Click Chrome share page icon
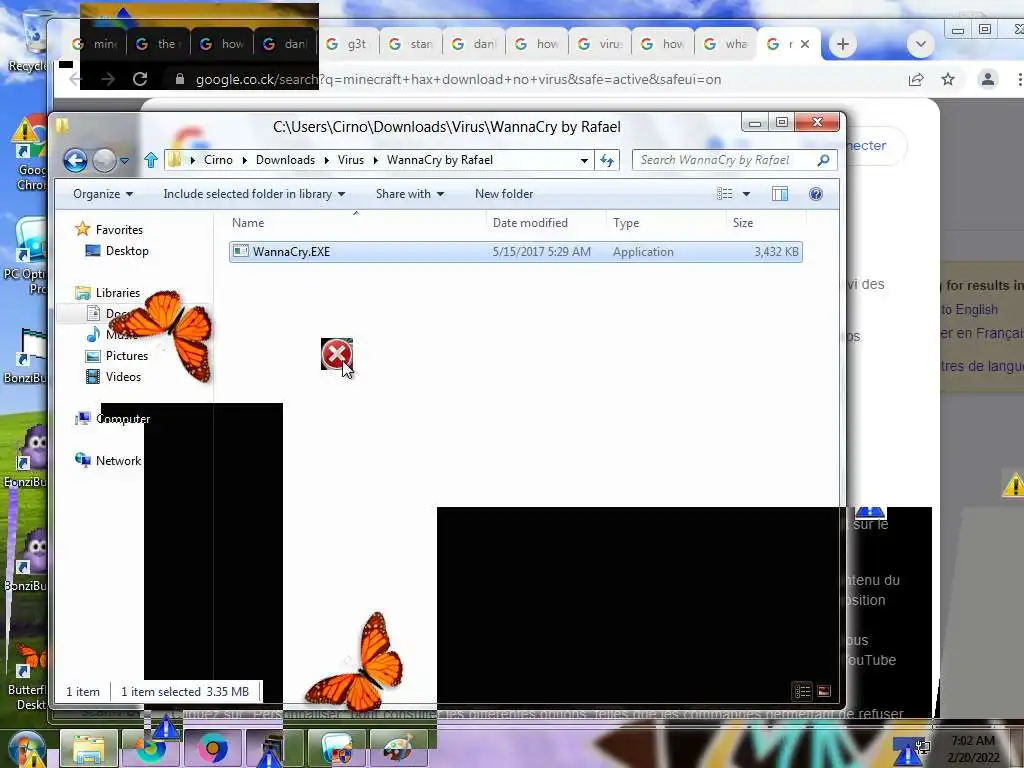 coord(916,79)
